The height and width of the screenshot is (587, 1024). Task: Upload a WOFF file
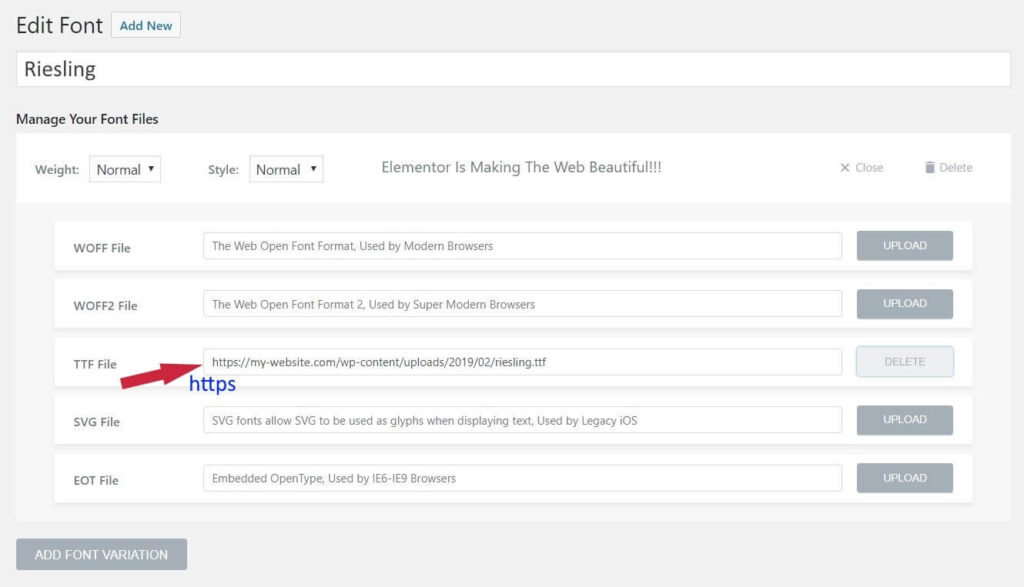coord(904,246)
